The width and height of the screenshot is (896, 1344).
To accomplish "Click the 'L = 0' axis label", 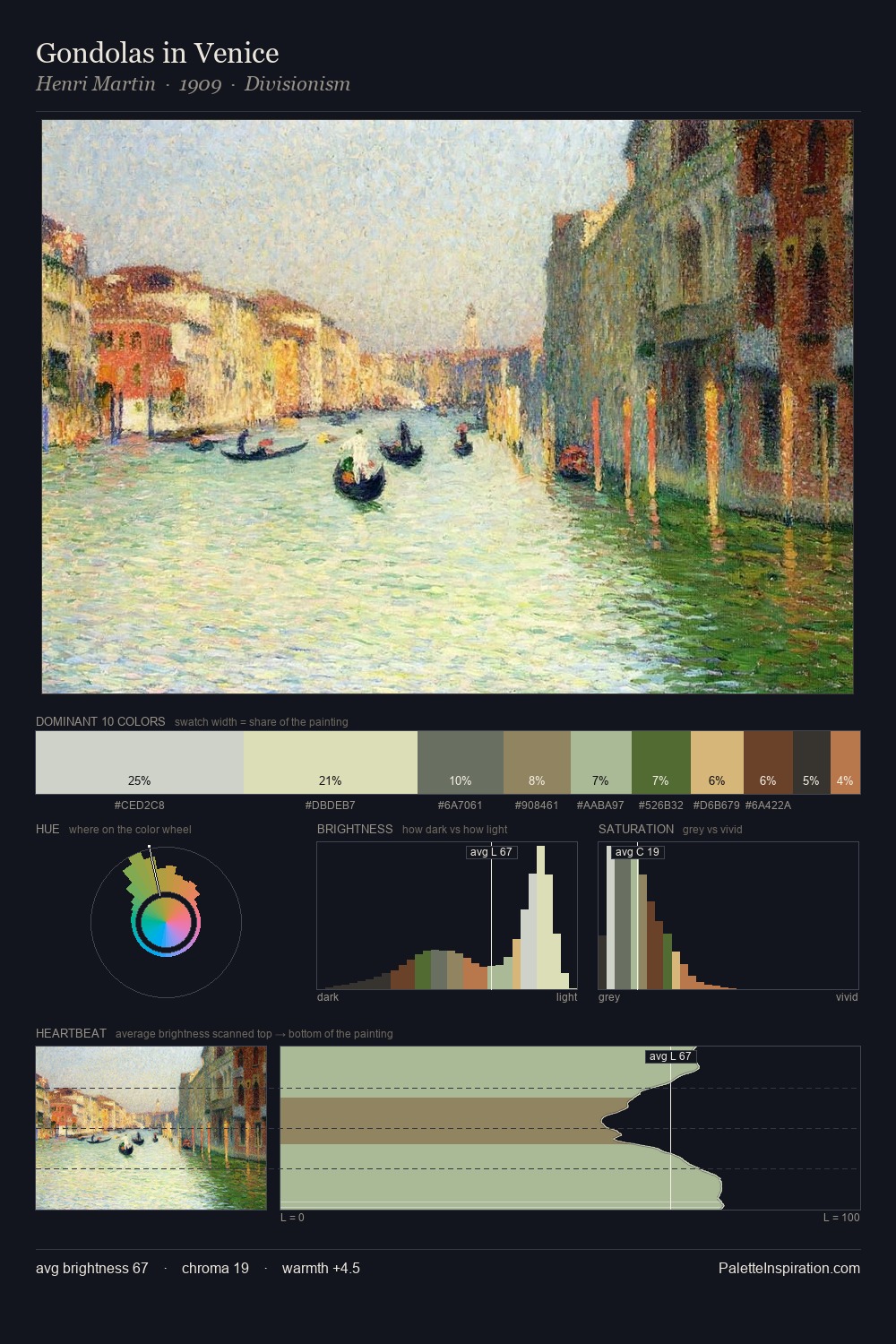I will (292, 1218).
